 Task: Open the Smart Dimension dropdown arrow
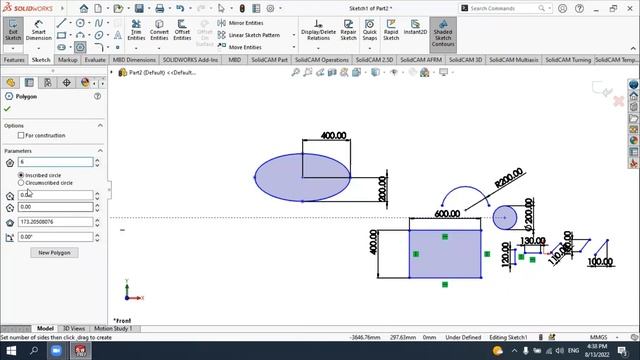pyautogui.click(x=38, y=48)
